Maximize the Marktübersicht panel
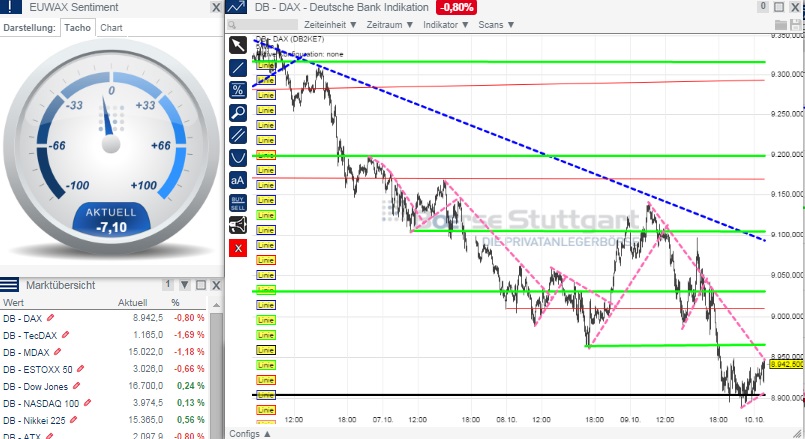 (201, 285)
